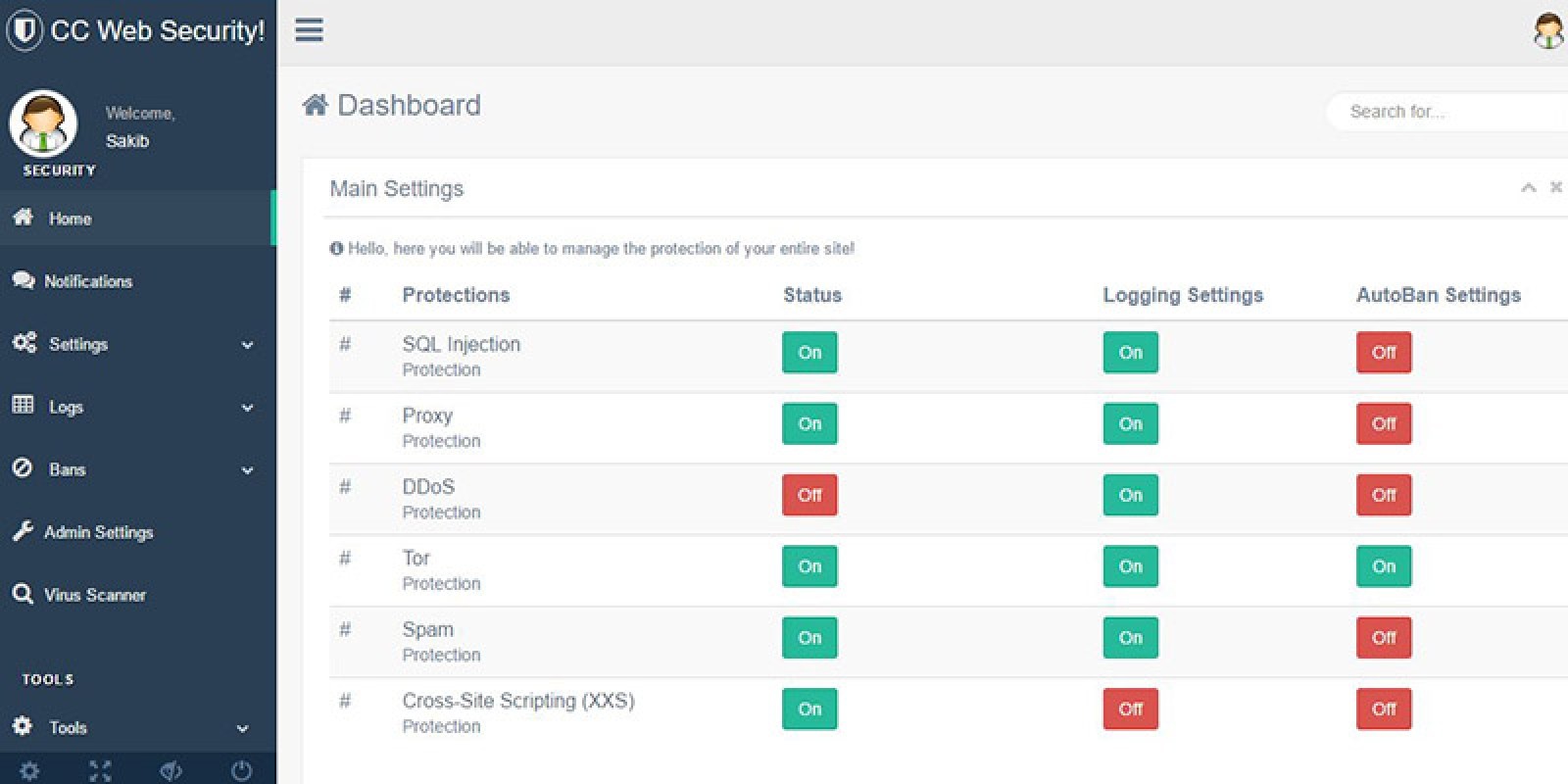Click the Search for... field
The image size is (1568, 784).
pos(1441,112)
